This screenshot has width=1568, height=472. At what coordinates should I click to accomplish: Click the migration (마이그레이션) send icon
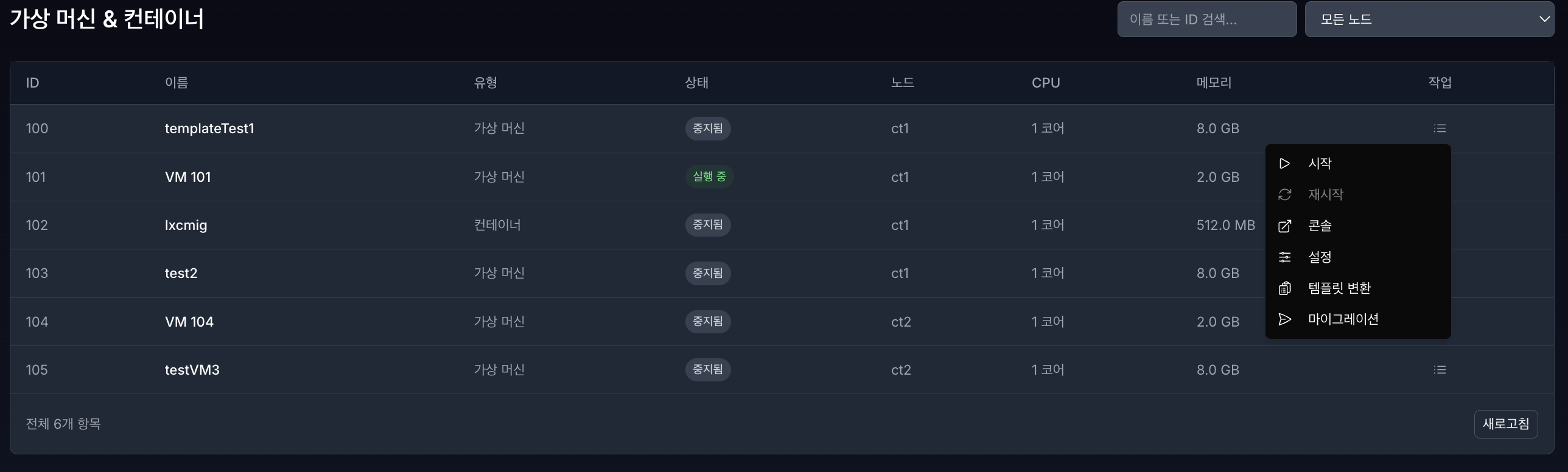pyautogui.click(x=1285, y=319)
